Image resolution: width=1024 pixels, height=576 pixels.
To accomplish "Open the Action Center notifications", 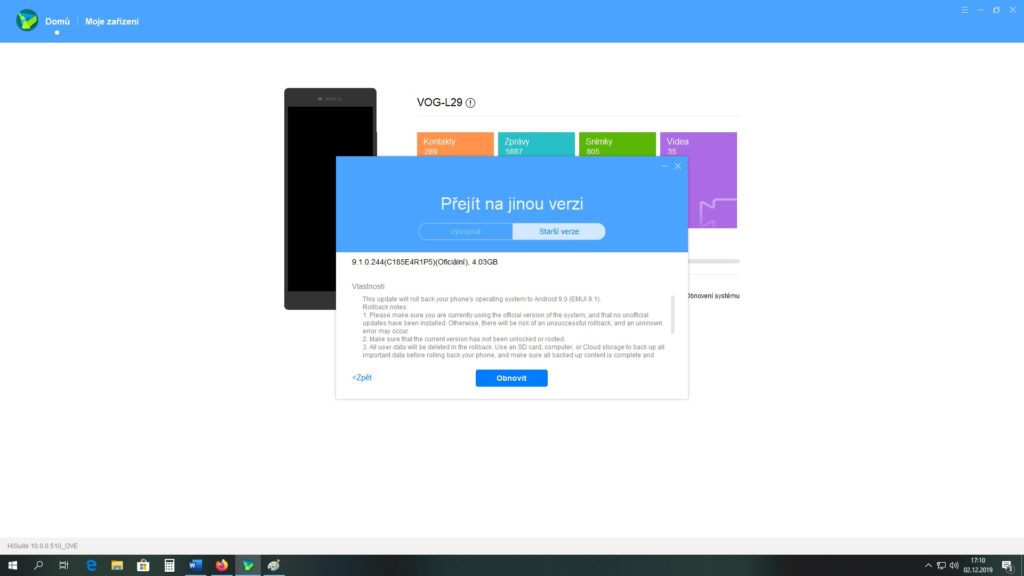I will pyautogui.click(x=1008, y=566).
